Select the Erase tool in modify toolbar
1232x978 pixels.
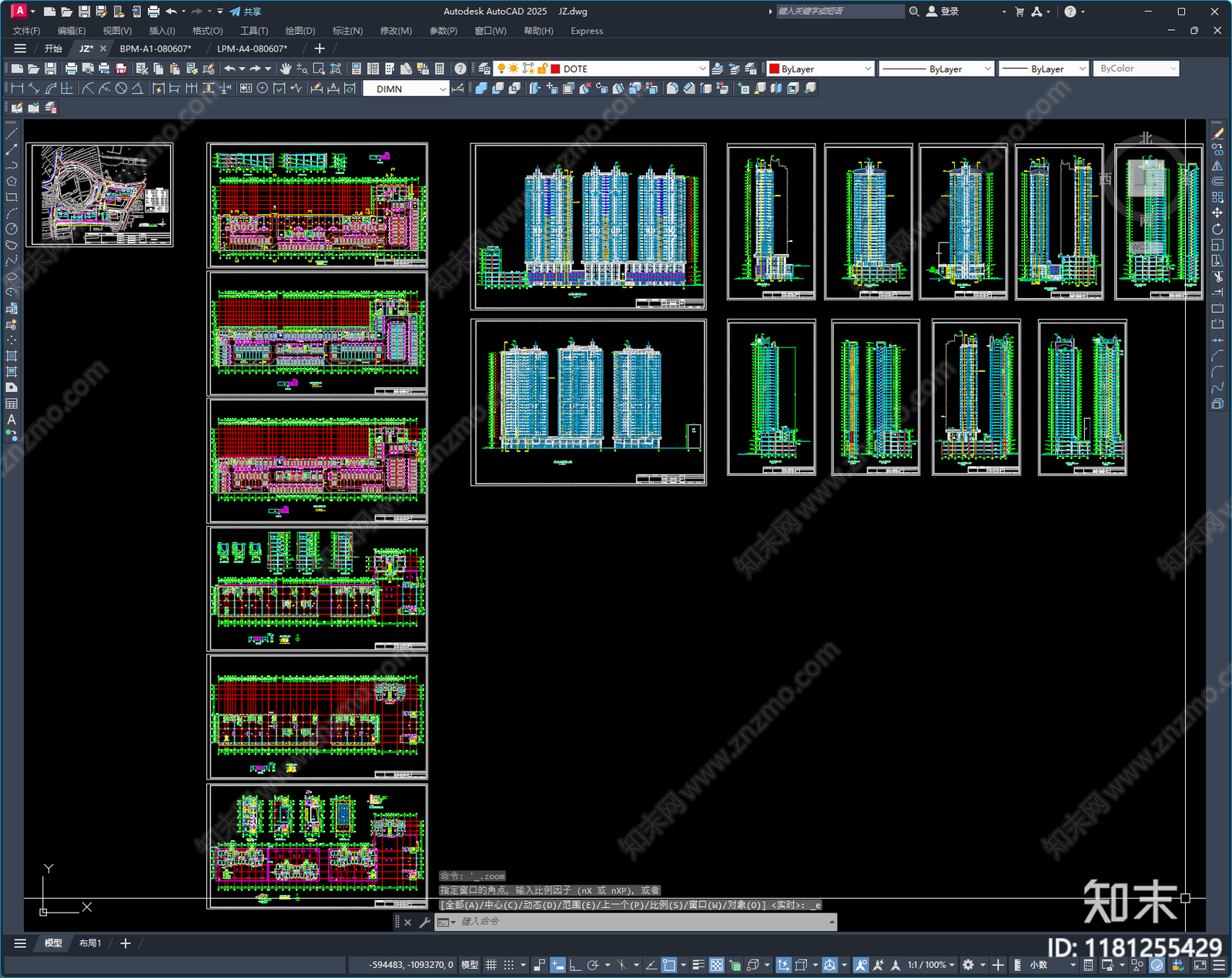click(1217, 133)
